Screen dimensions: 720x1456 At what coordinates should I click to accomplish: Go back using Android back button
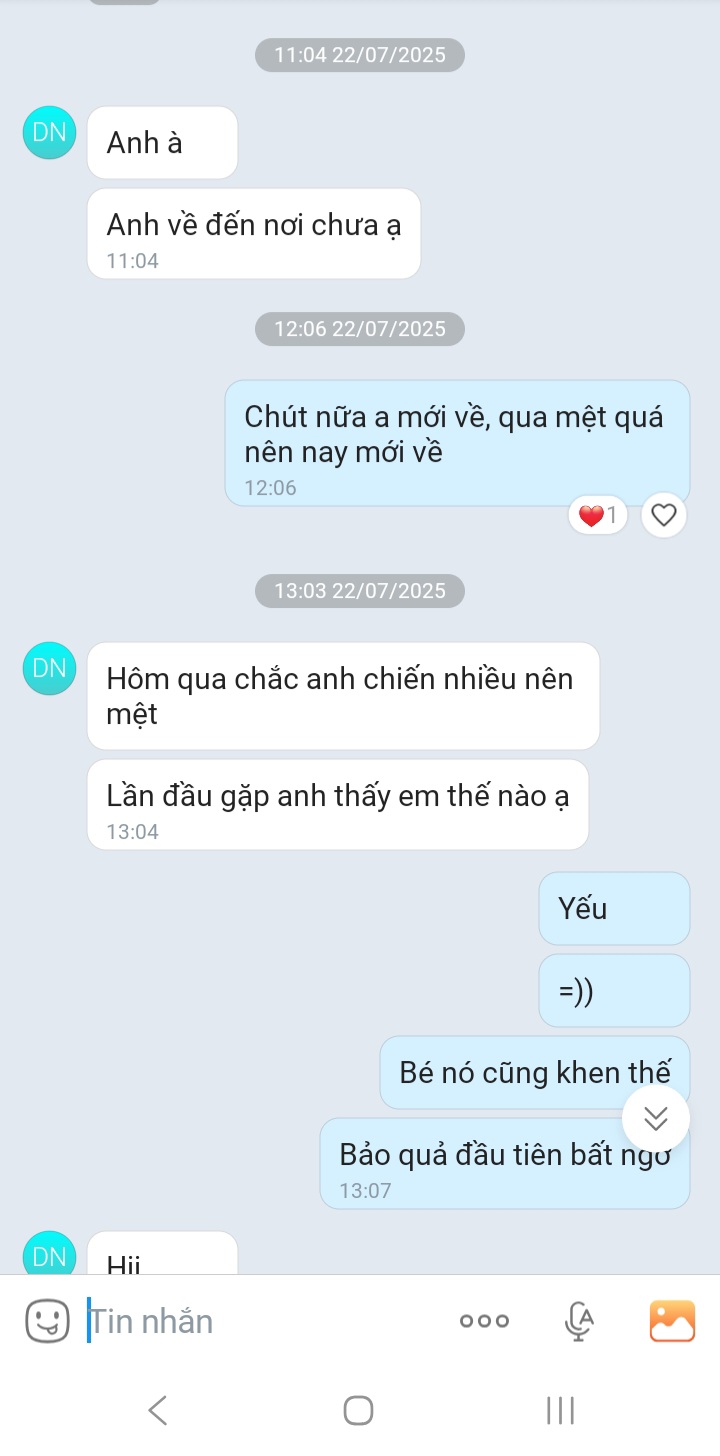coord(157,1410)
